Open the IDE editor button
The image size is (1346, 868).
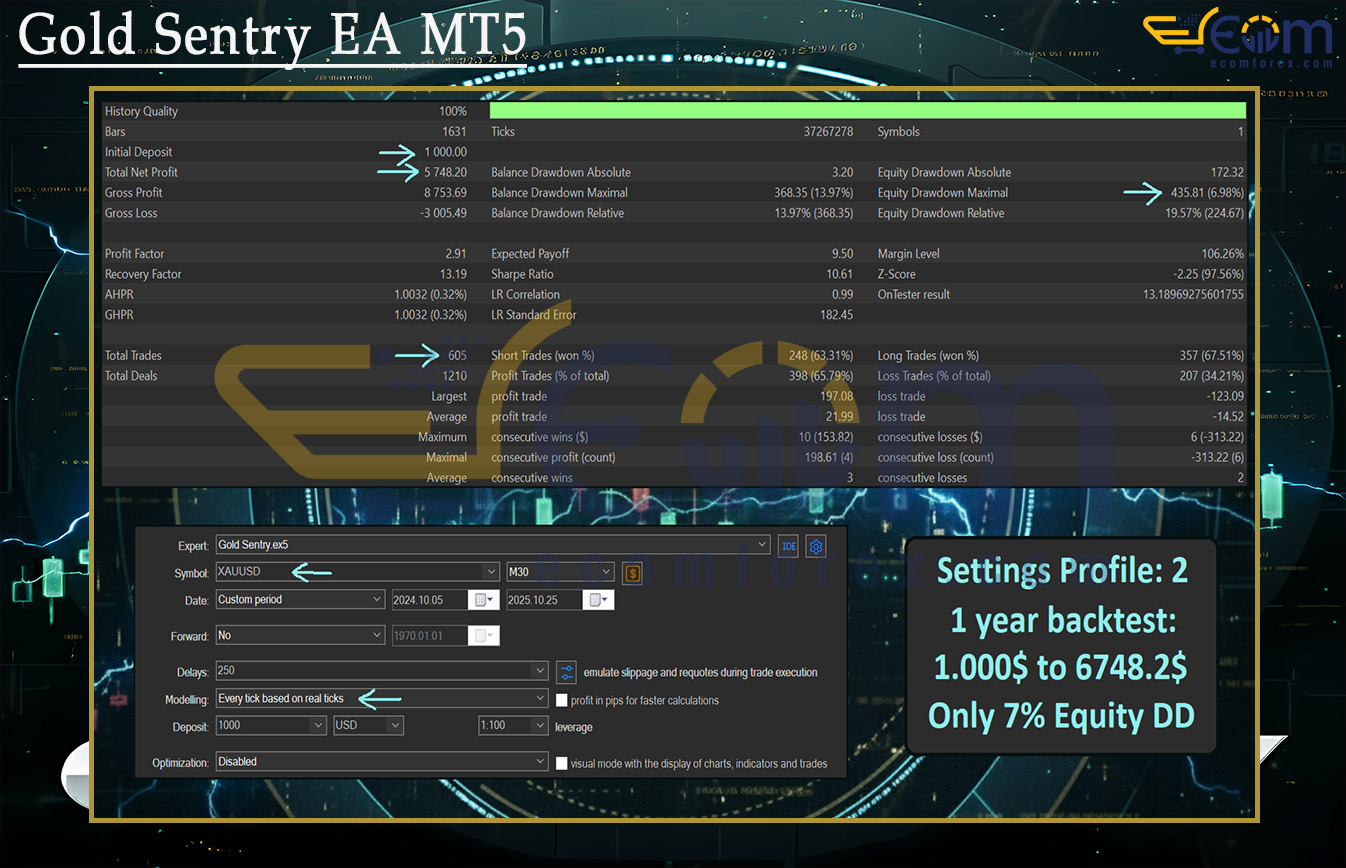(x=788, y=546)
